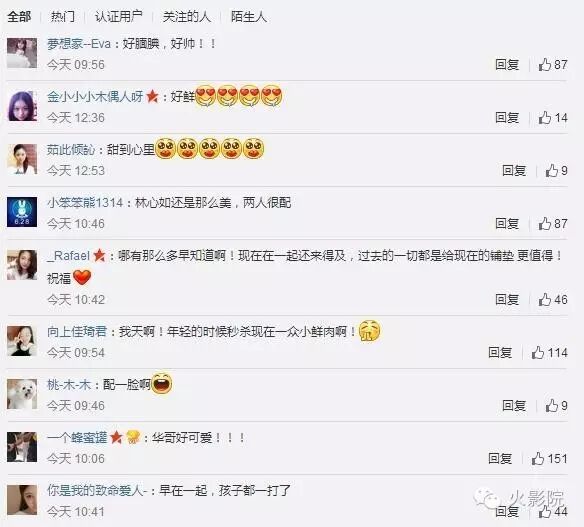
Task: Click thumbs-up icon showing 151 likes
Action: 538,458
